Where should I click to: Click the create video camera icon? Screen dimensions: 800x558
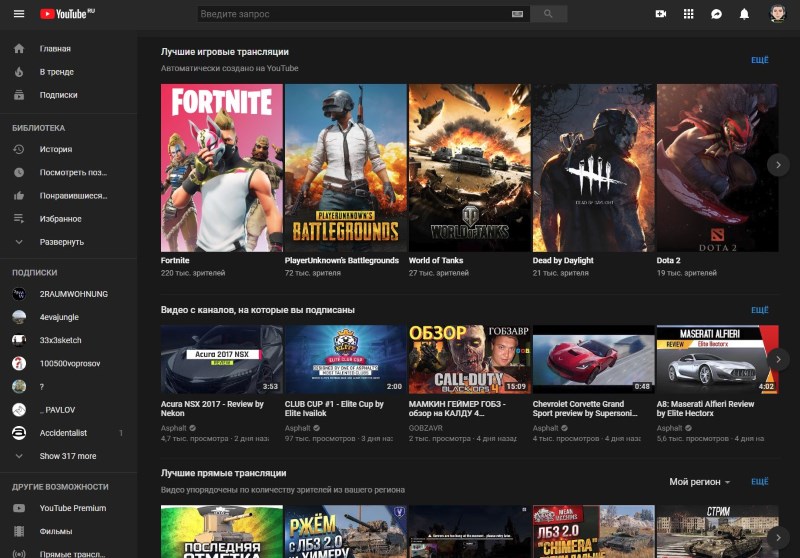660,14
